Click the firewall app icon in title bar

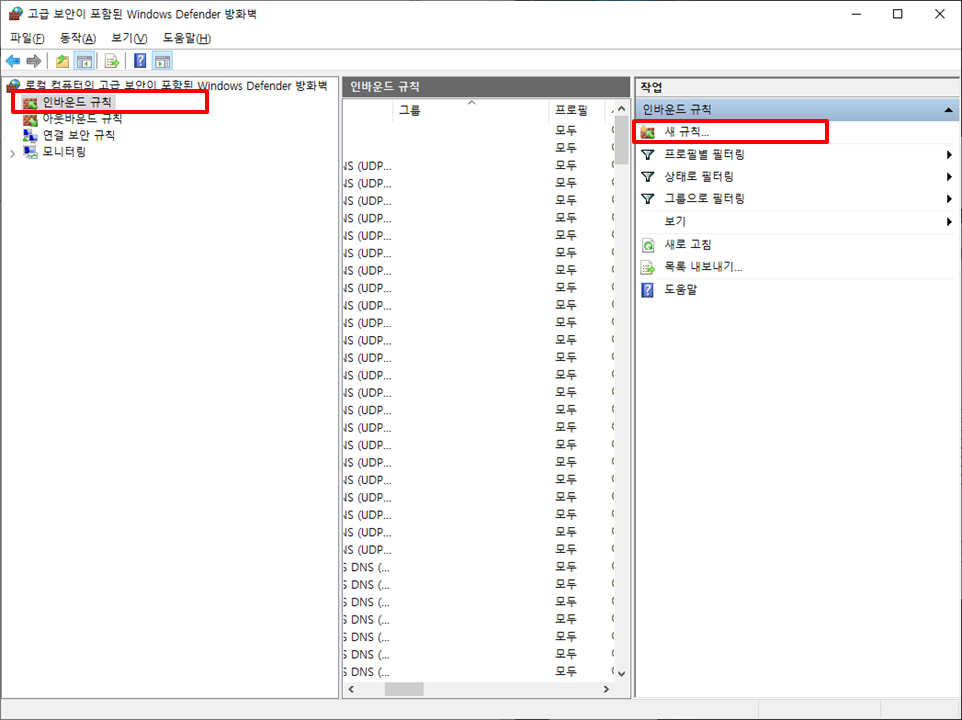pyautogui.click(x=15, y=13)
